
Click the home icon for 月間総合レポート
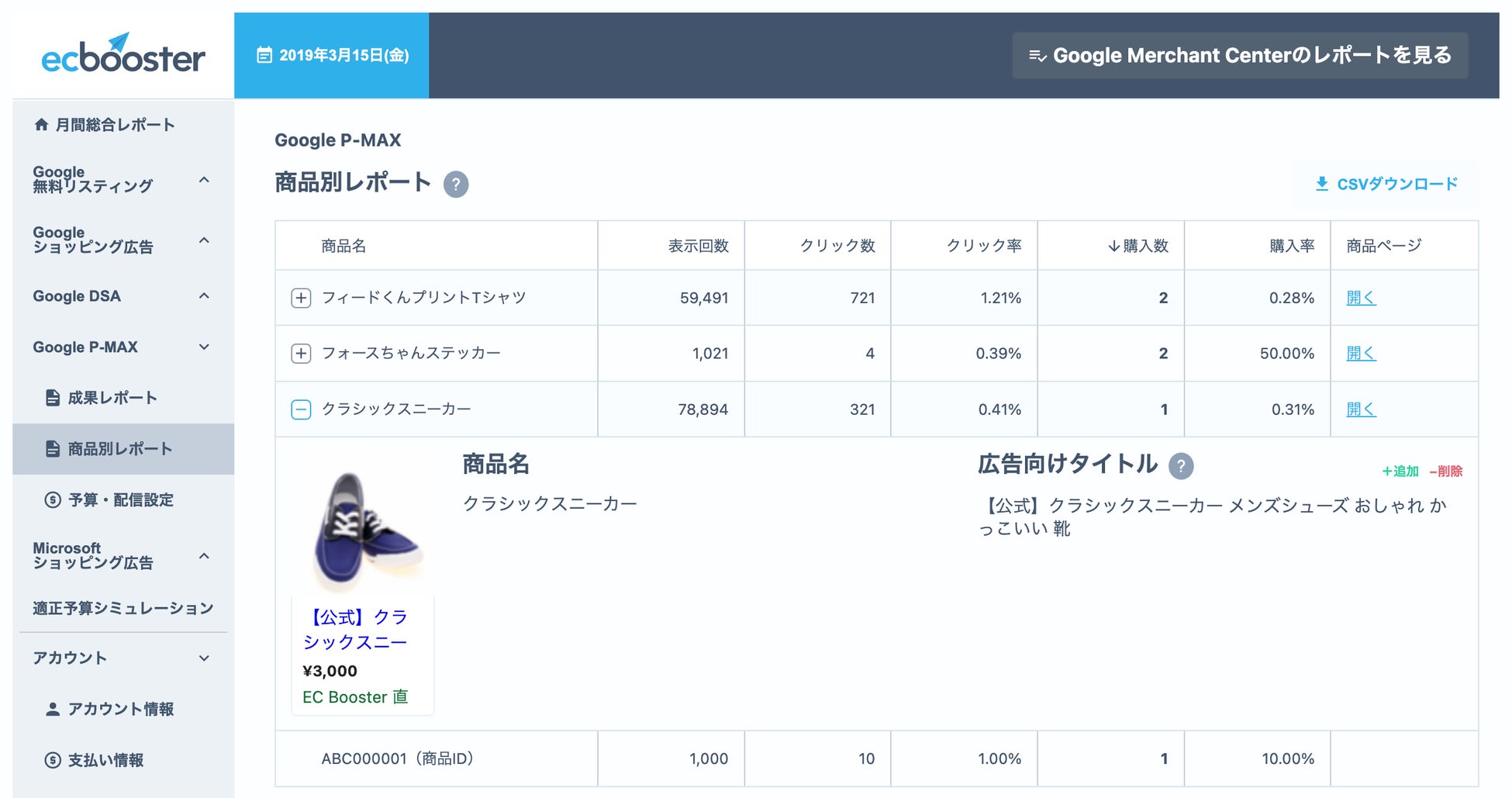42,125
